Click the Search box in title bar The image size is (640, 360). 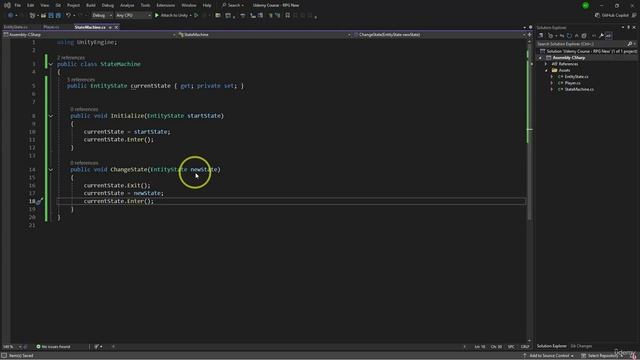(x=233, y=5)
